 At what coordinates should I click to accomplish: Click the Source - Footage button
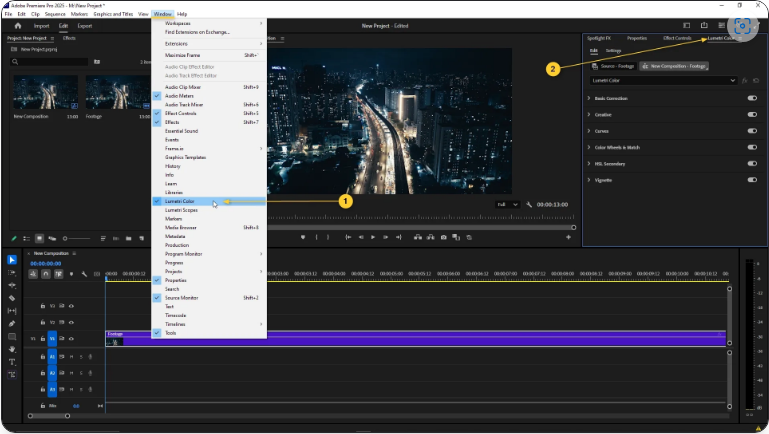click(x=613, y=66)
